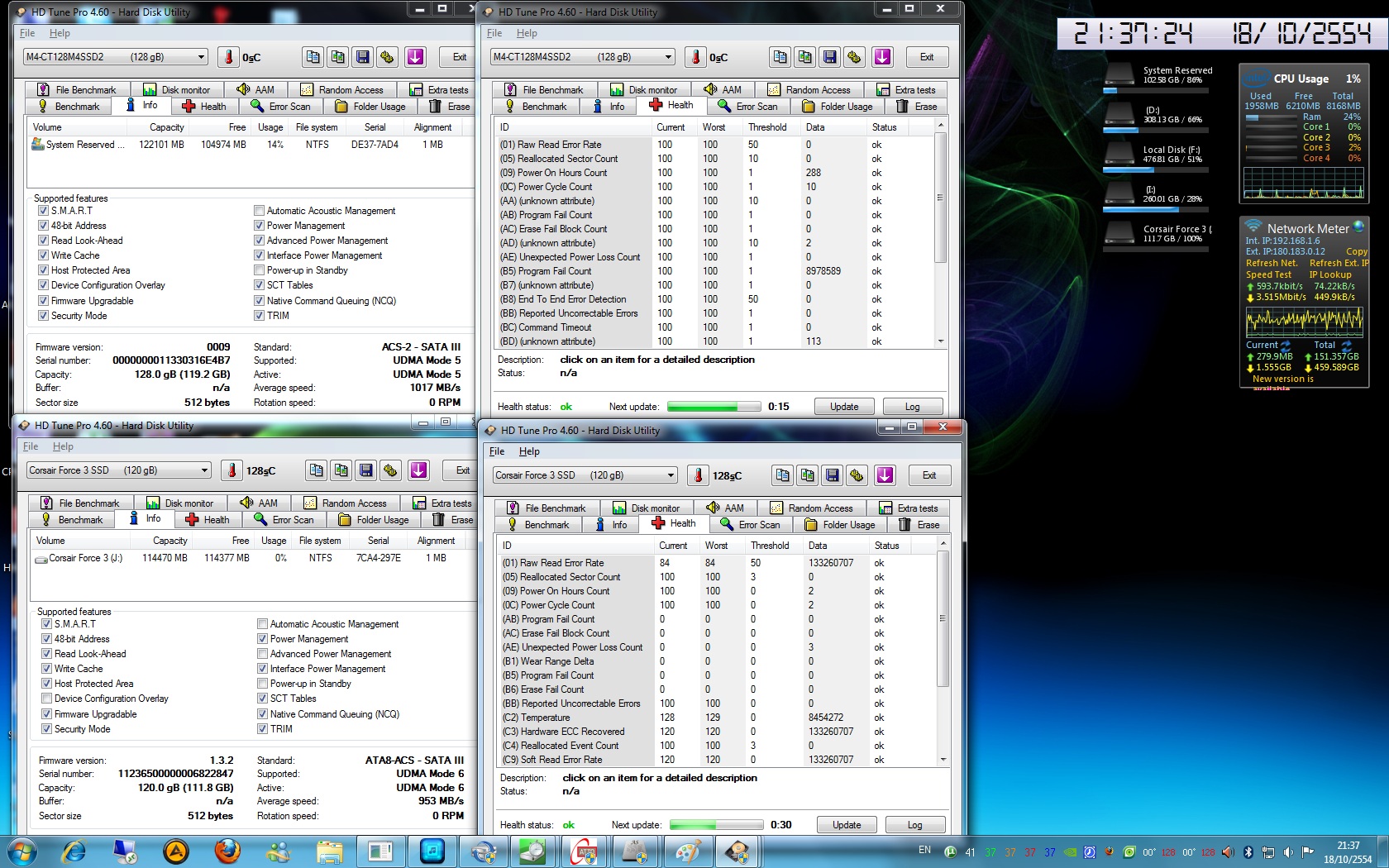Click thermometer temperature icon in Corsair Health window

699,475
